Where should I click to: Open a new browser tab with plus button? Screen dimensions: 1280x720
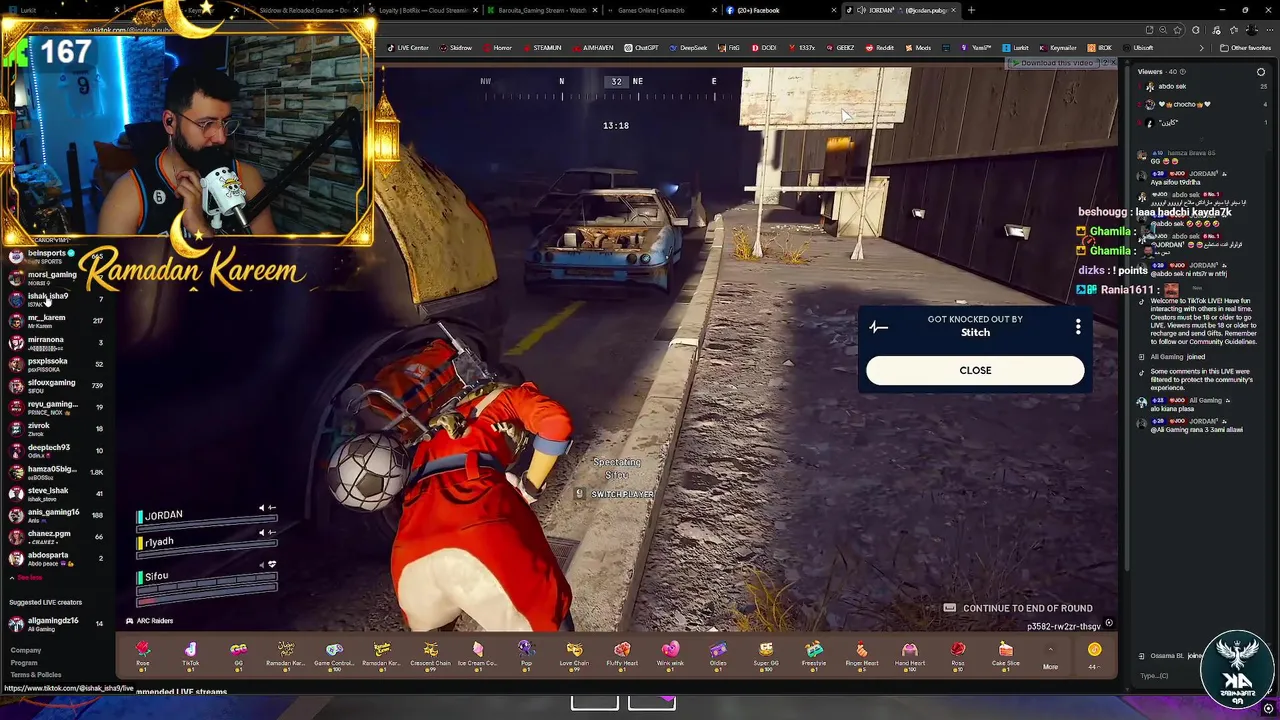(x=971, y=10)
